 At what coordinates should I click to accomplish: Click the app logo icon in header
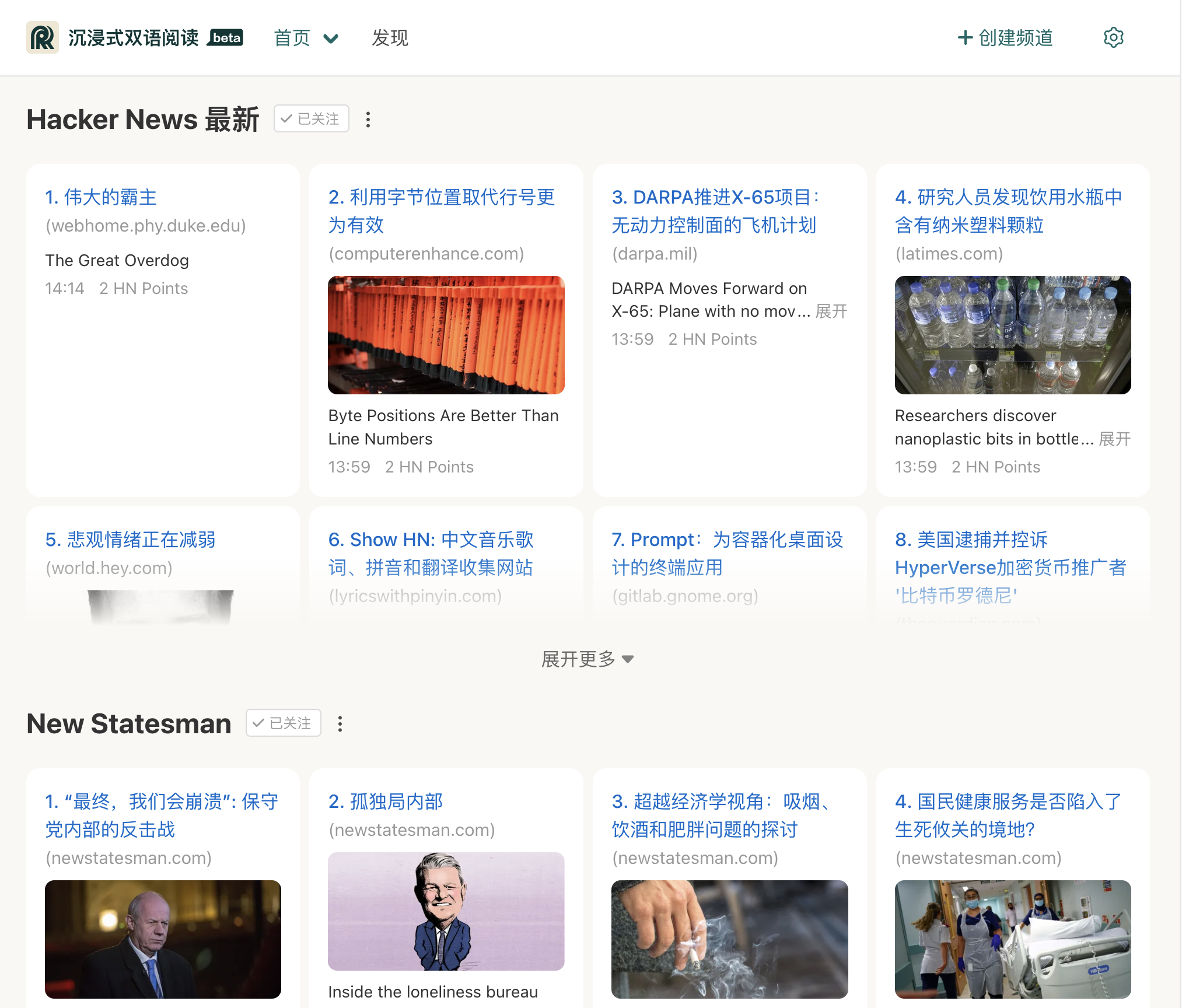coord(42,37)
